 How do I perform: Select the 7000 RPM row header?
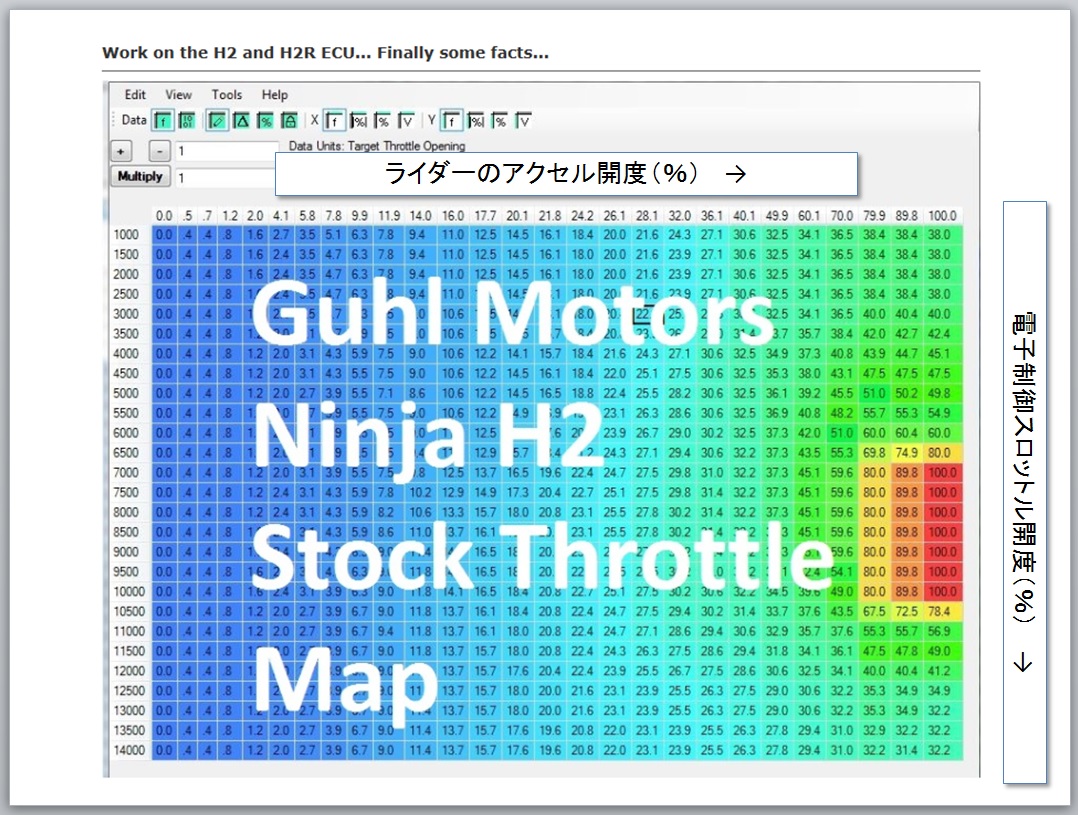pos(126,472)
